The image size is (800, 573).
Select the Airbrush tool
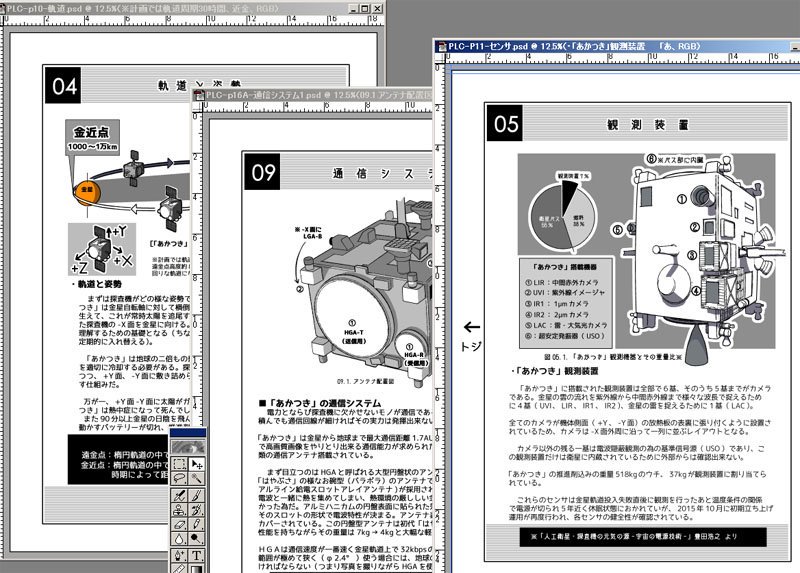[x=180, y=495]
